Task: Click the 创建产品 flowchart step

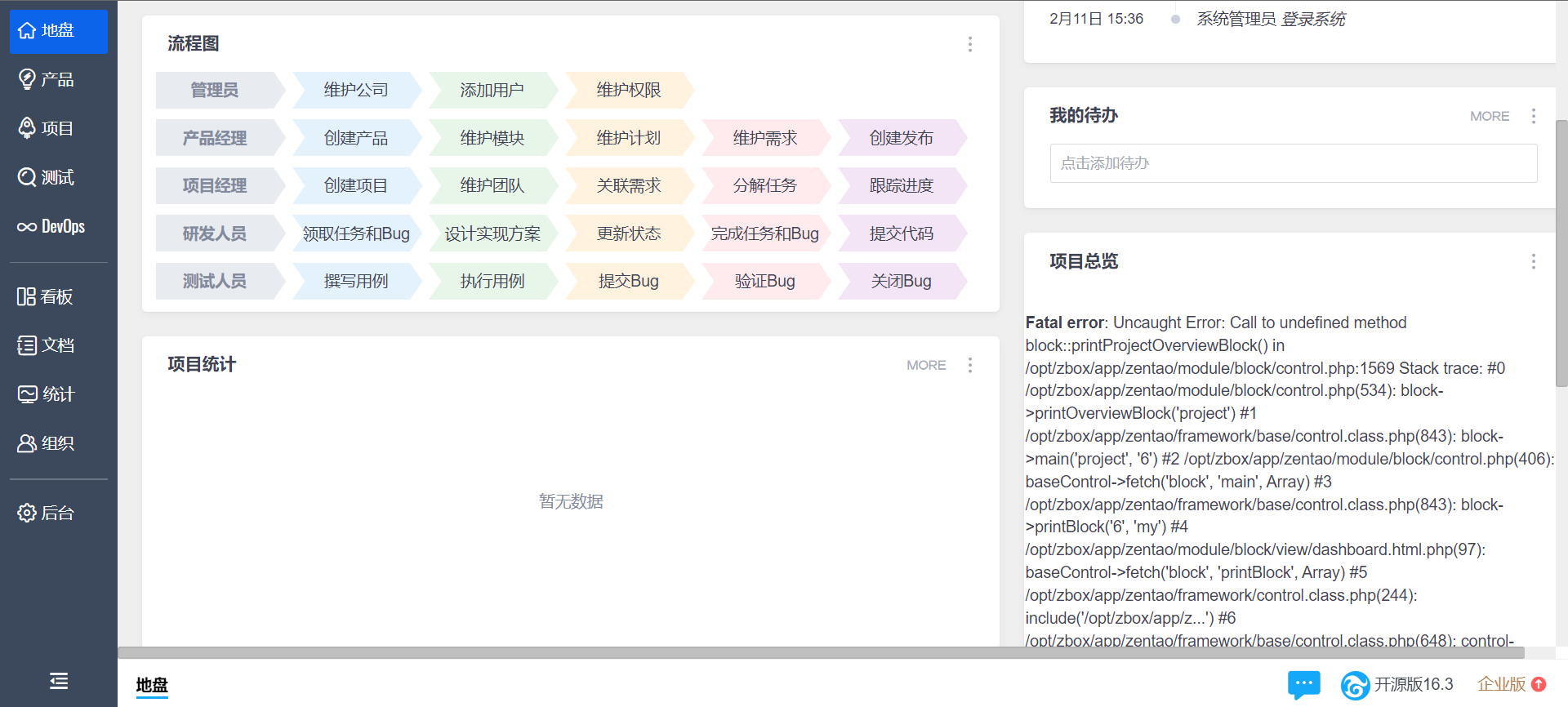Action: (x=356, y=138)
